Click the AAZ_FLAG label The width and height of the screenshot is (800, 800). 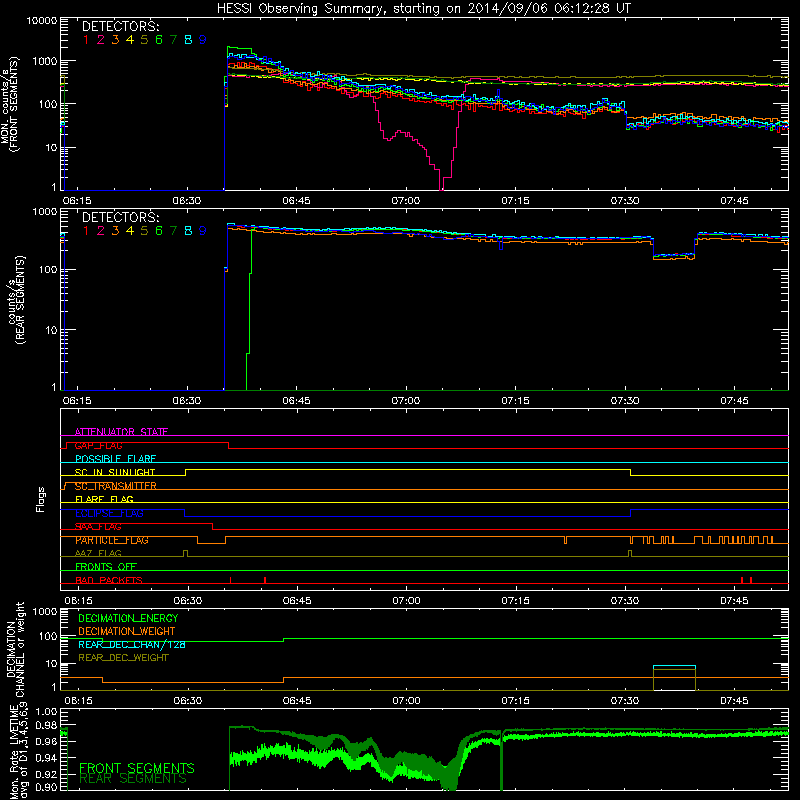click(98, 554)
